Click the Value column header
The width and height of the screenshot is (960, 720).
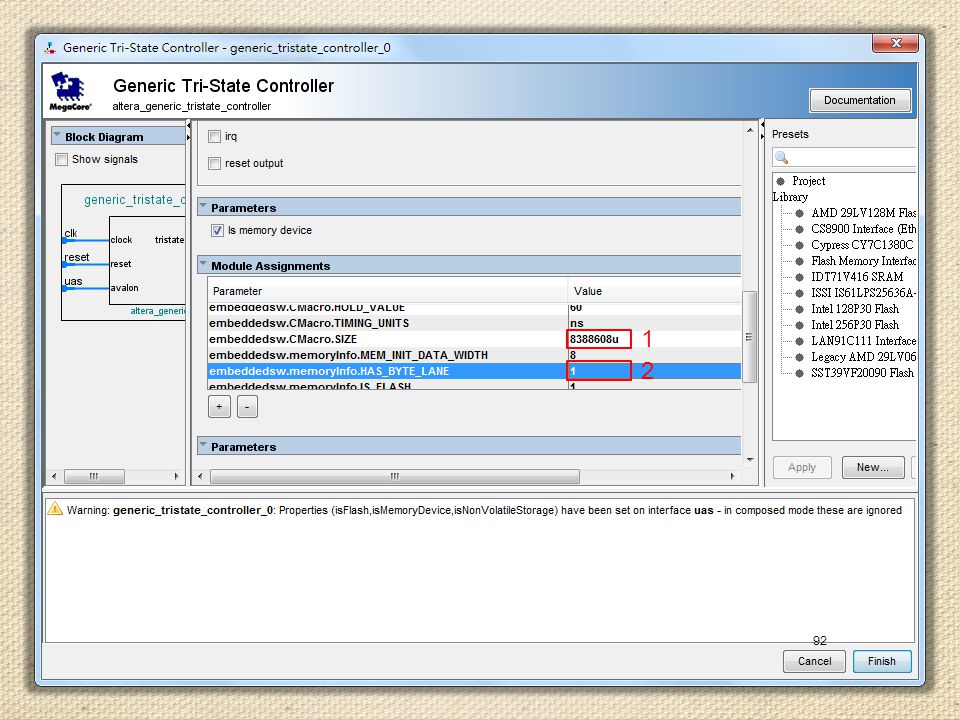click(x=654, y=291)
